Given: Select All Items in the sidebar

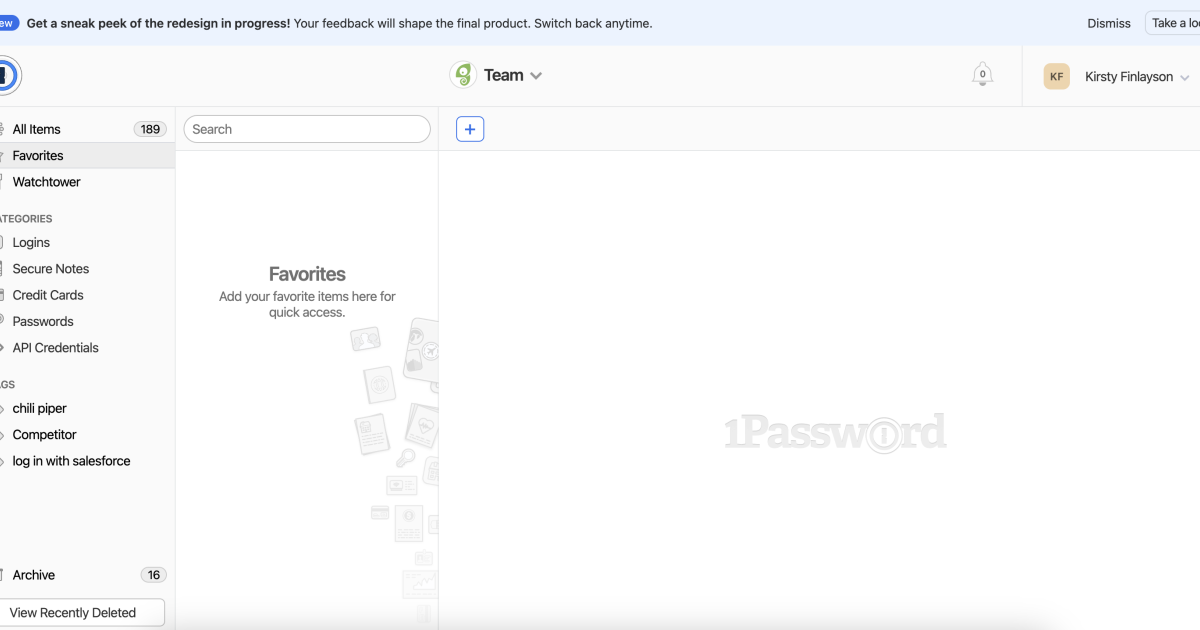Looking at the screenshot, I should (x=35, y=128).
